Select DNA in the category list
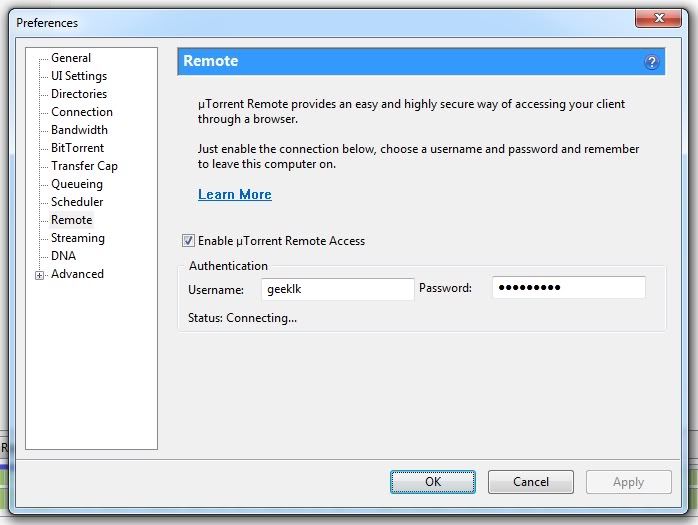Screen dimensions: 698x525 (63, 256)
